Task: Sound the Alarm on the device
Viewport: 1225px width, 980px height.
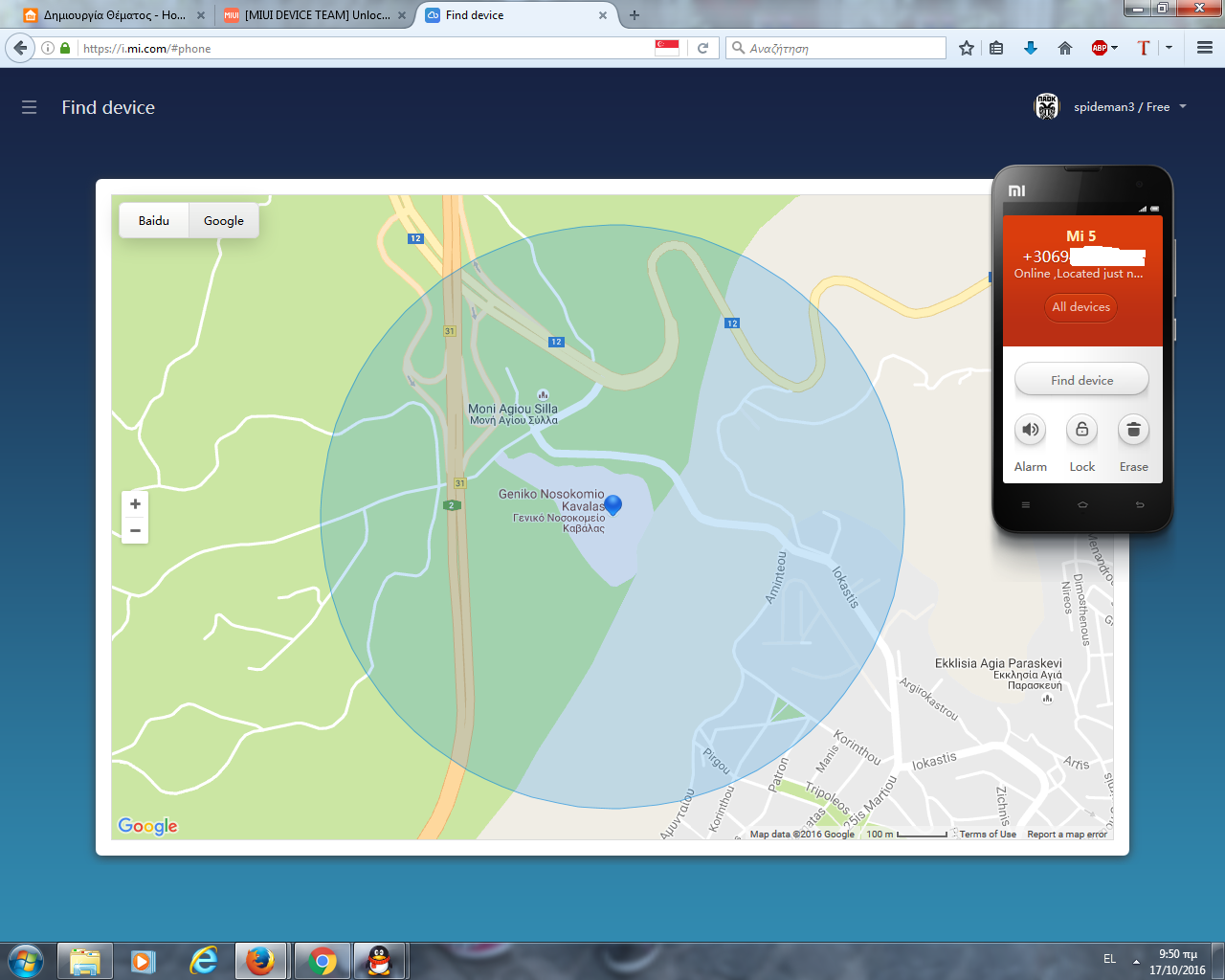Action: coord(1031,430)
